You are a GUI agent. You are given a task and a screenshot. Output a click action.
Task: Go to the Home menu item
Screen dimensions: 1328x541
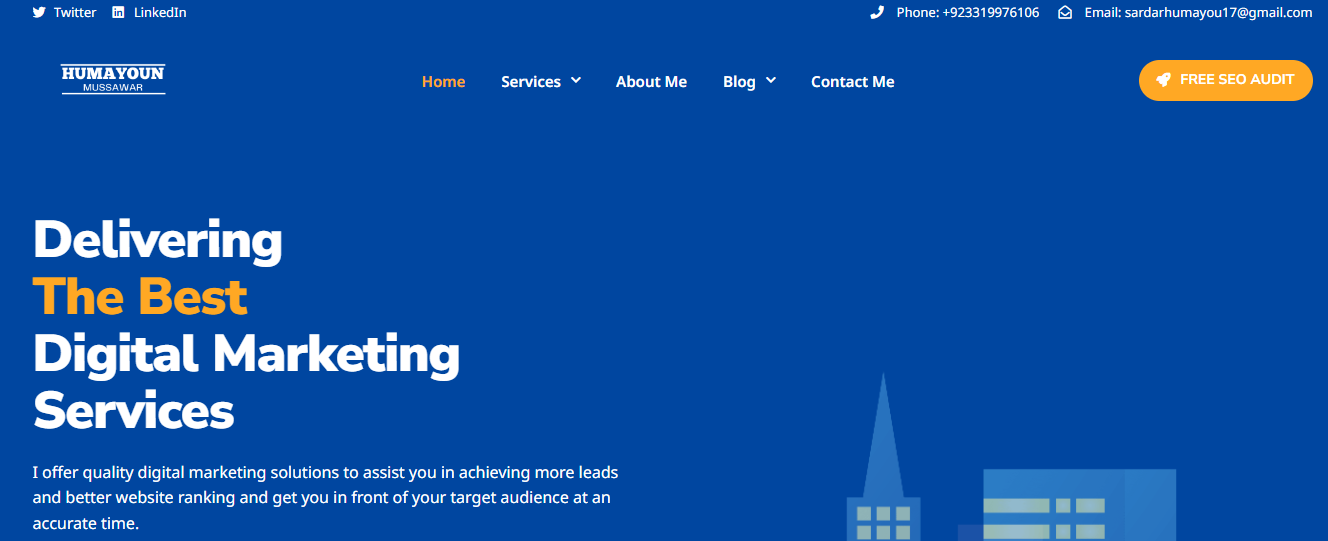click(443, 82)
